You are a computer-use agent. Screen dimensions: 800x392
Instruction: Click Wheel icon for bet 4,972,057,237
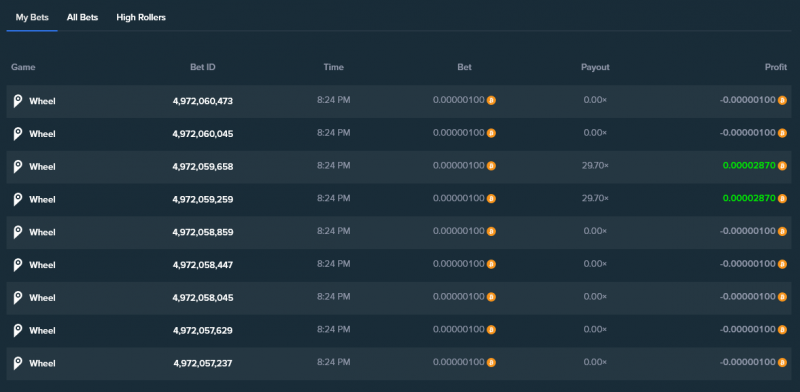coord(18,363)
